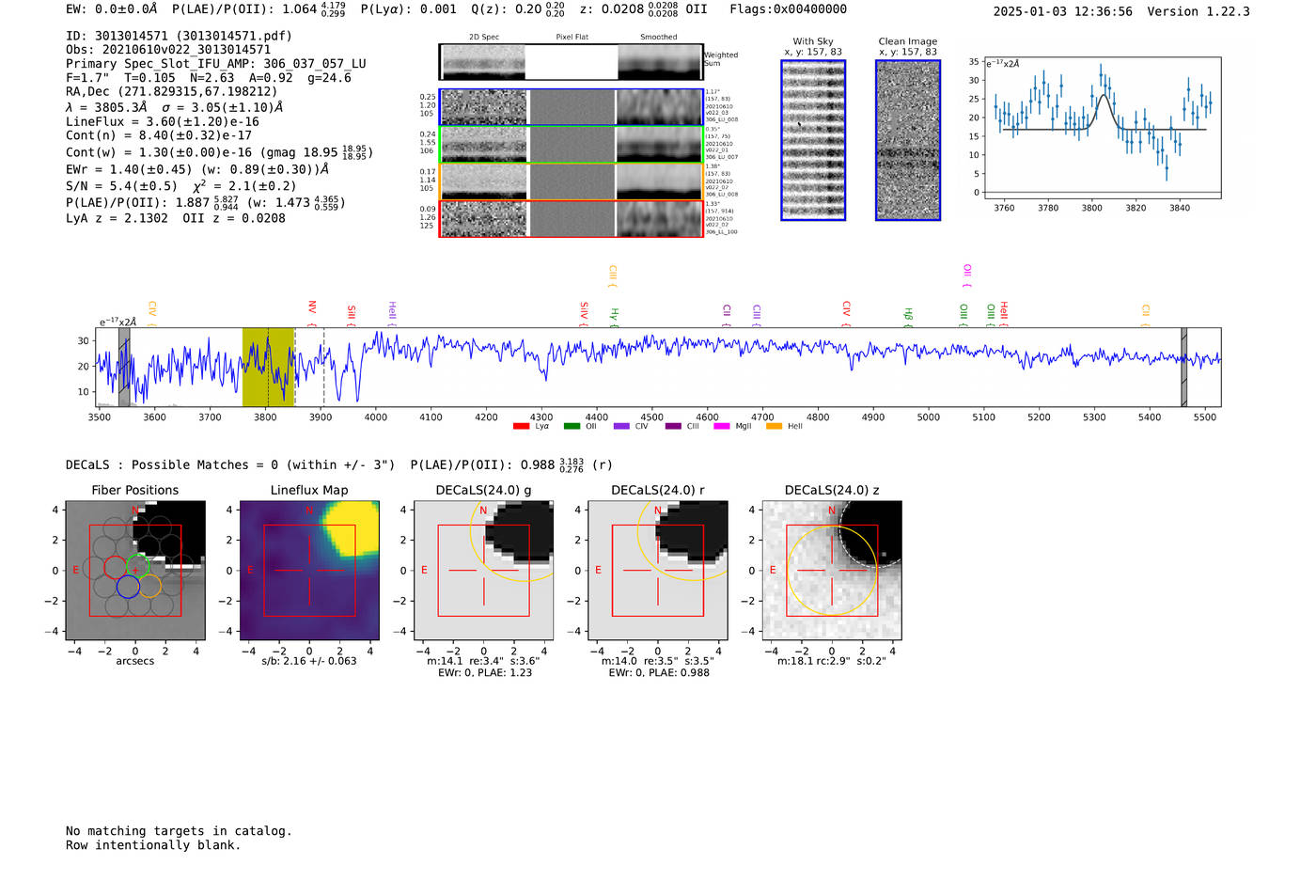The width and height of the screenshot is (1316, 896).
Task: Click the Primary Spec_Slot_IFU_AMP line
Action: [x=216, y=64]
